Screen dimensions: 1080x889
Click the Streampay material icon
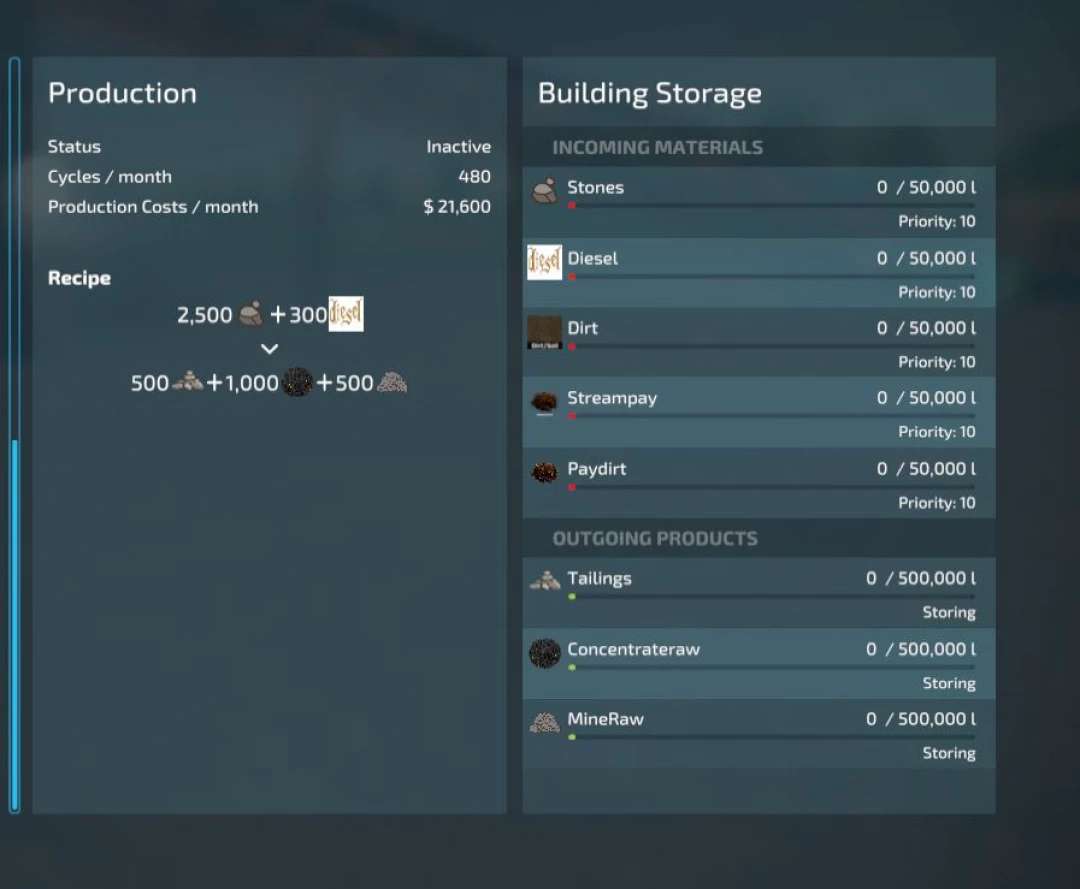click(544, 402)
